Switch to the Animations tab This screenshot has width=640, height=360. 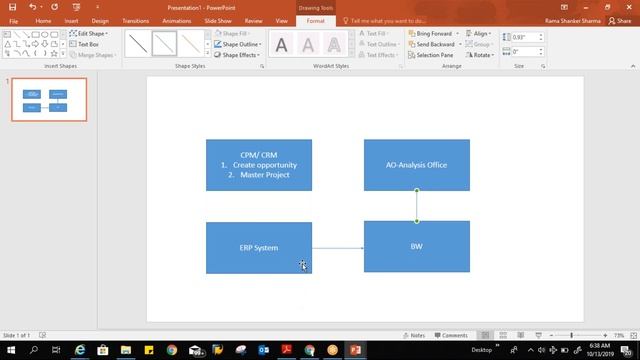(x=177, y=21)
